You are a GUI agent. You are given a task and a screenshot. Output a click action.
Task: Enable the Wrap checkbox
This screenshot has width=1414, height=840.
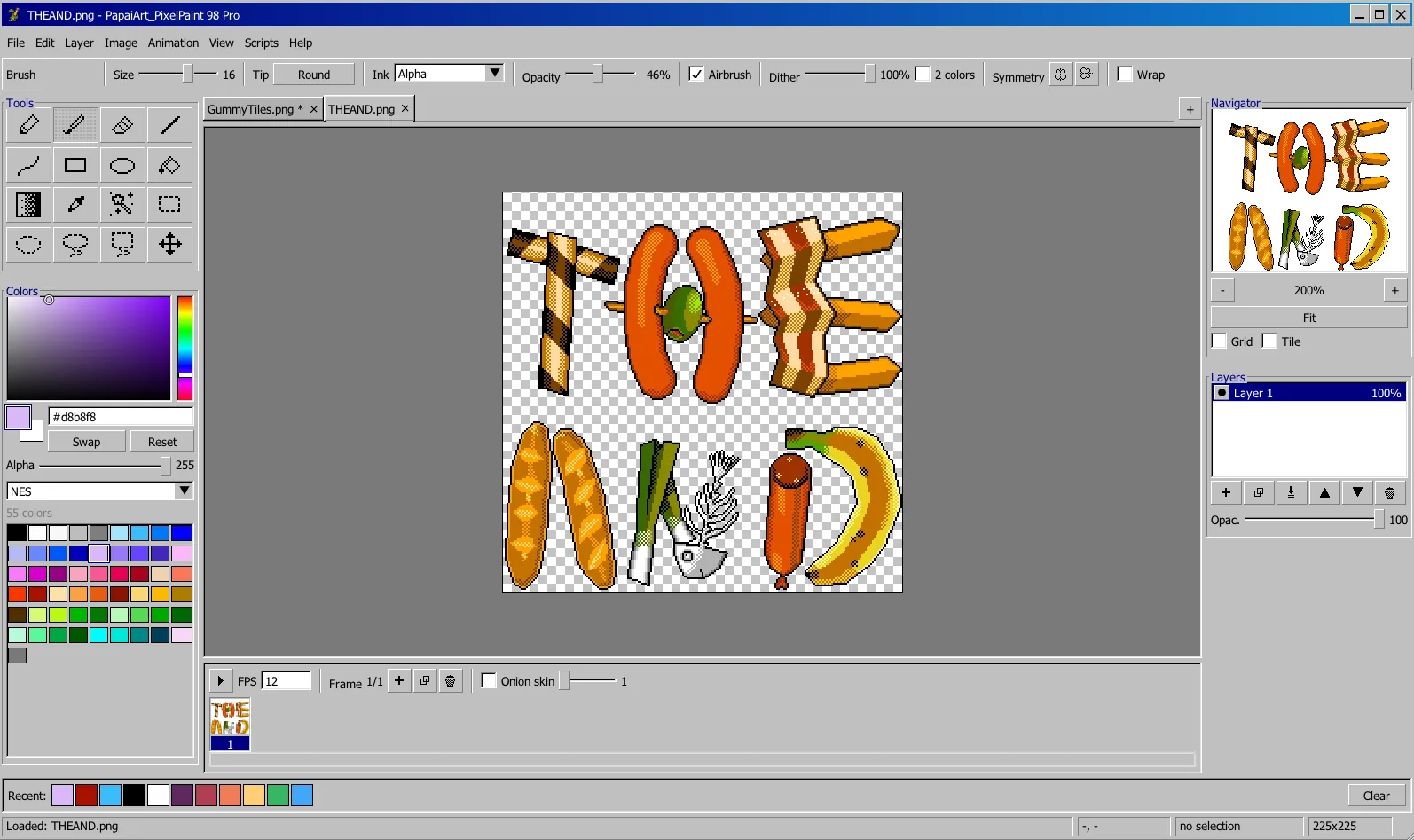coord(1125,75)
